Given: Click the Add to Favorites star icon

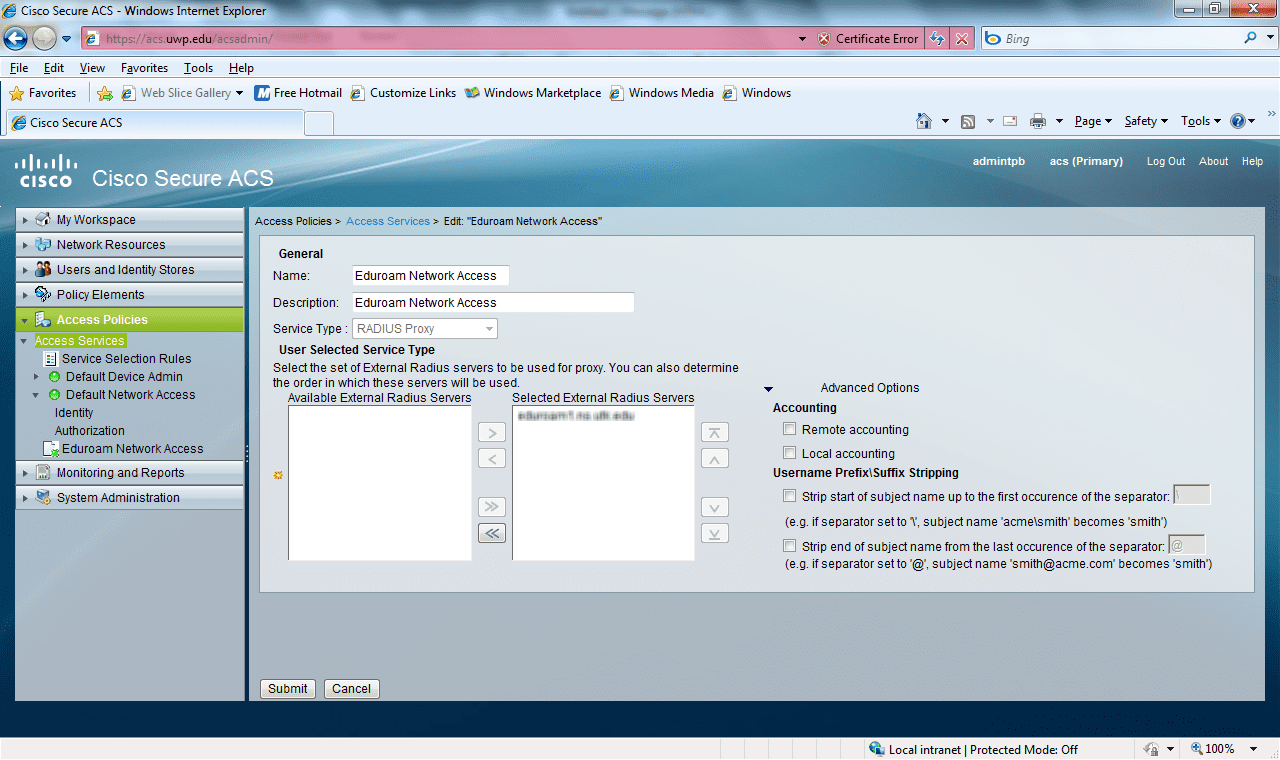Looking at the screenshot, I should pos(105,93).
